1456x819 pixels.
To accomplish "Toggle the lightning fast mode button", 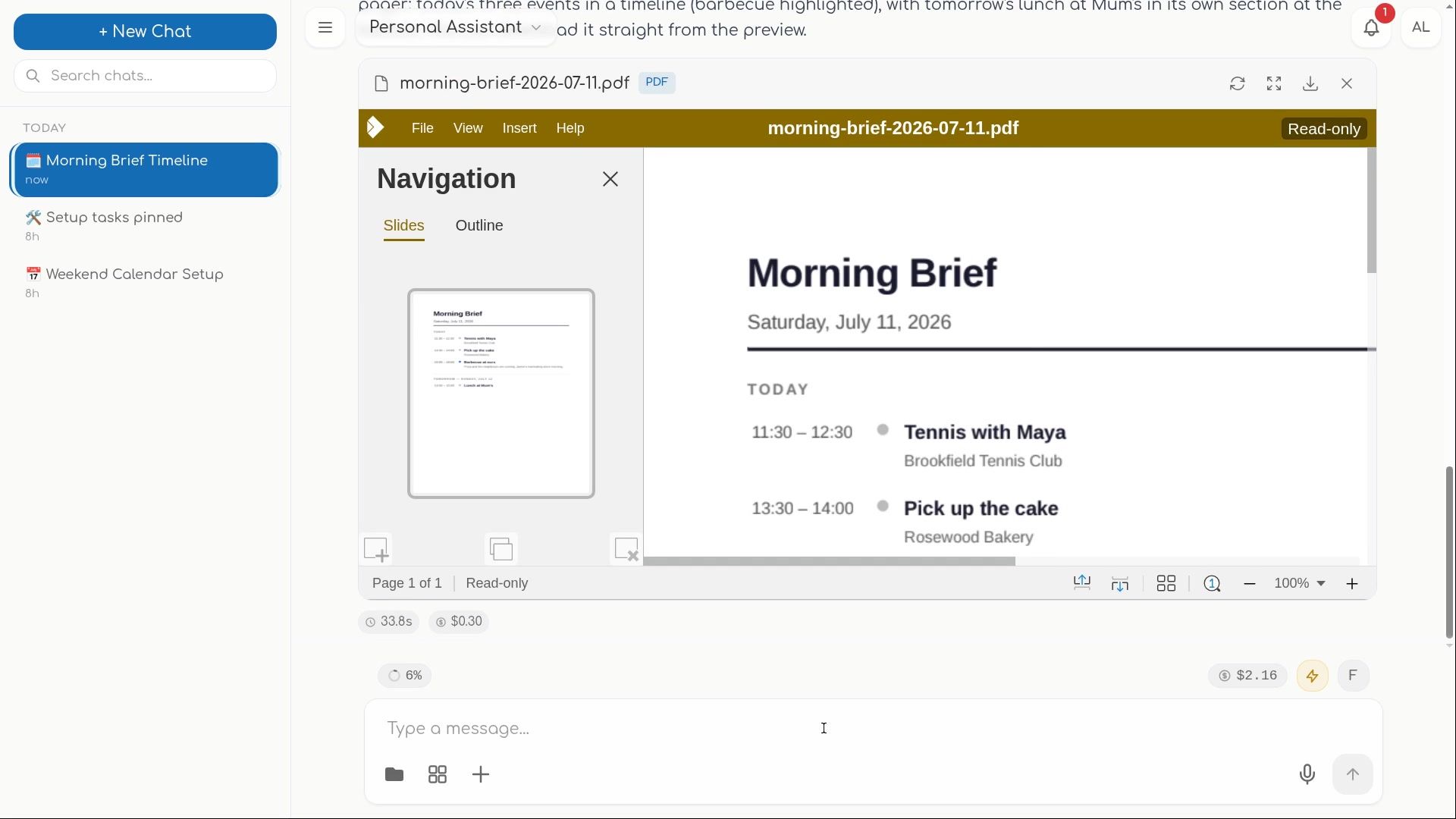I will [1313, 676].
